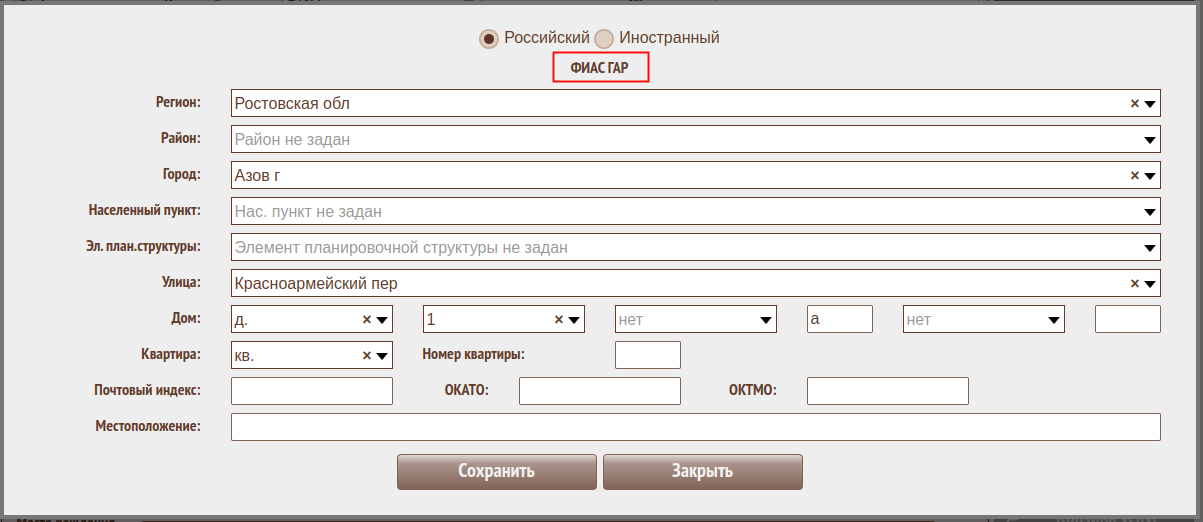Expand the Район dropdown list

pyautogui.click(x=1150, y=140)
